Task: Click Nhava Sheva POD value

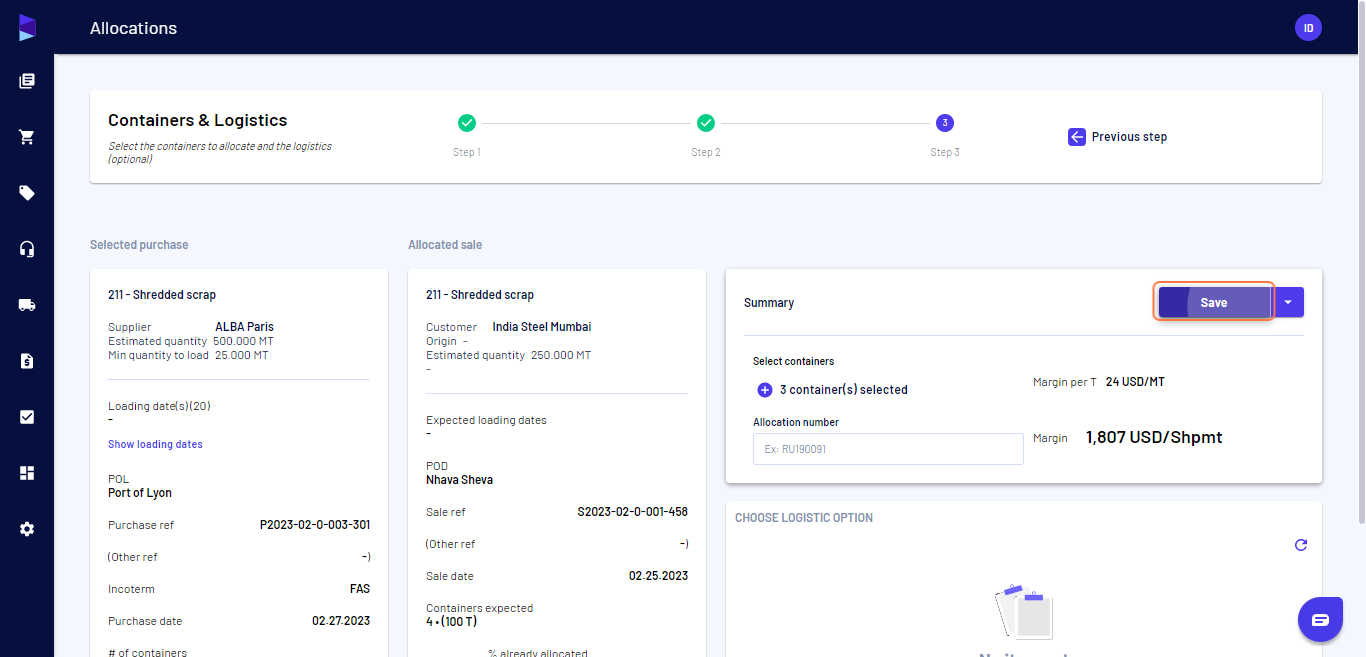Action: 460,480
